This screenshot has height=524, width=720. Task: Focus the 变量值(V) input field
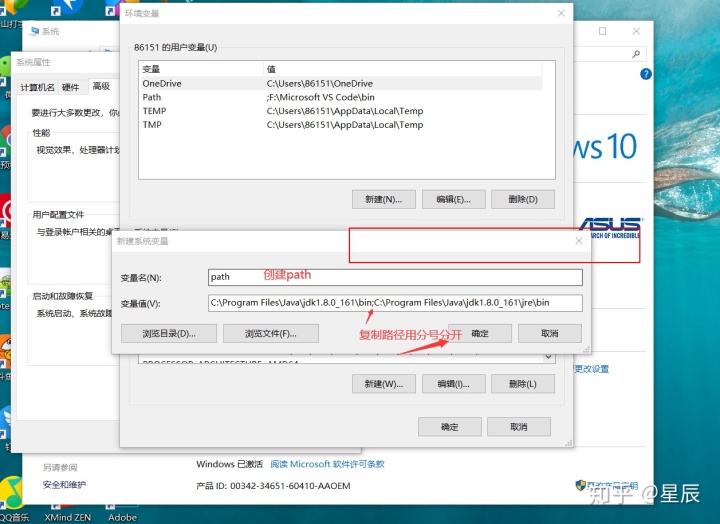coord(395,303)
